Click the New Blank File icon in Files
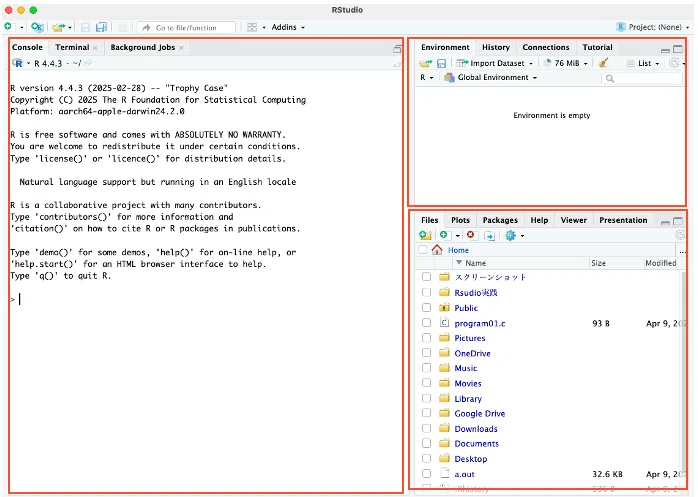Screen dimensions: 698x497 pyautogui.click(x=444, y=235)
